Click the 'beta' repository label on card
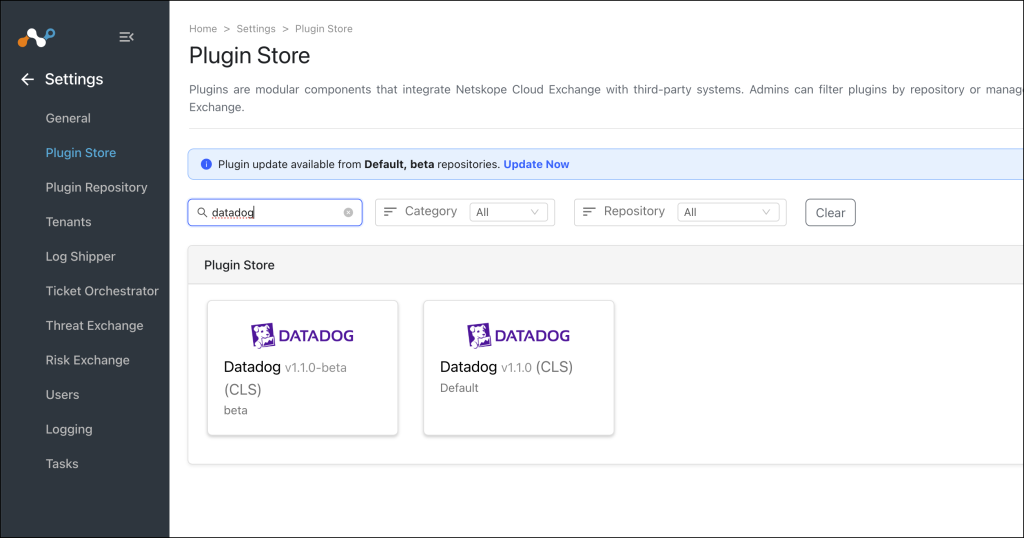This screenshot has height=538, width=1024. coord(236,411)
